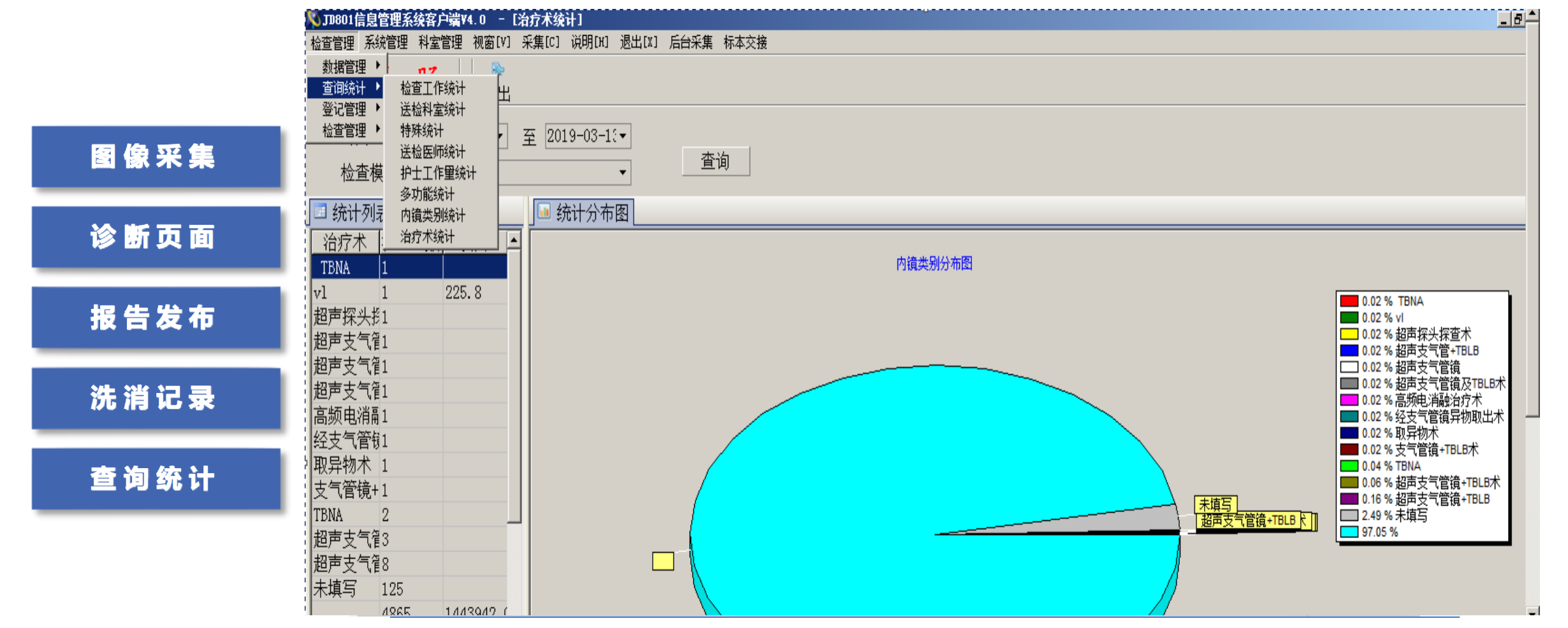Click the JD801 application icon in the title bar
This screenshot has height=628, width=1568.
314,19
